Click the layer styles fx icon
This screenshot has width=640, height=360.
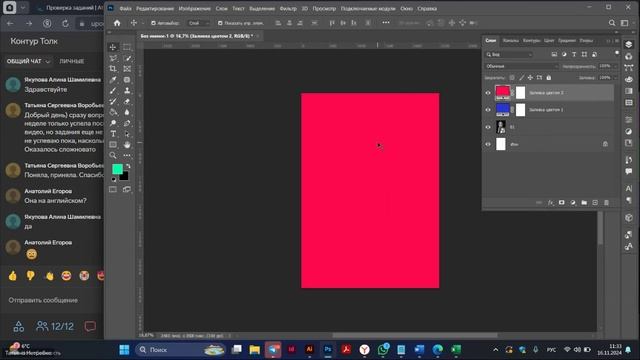pos(550,203)
